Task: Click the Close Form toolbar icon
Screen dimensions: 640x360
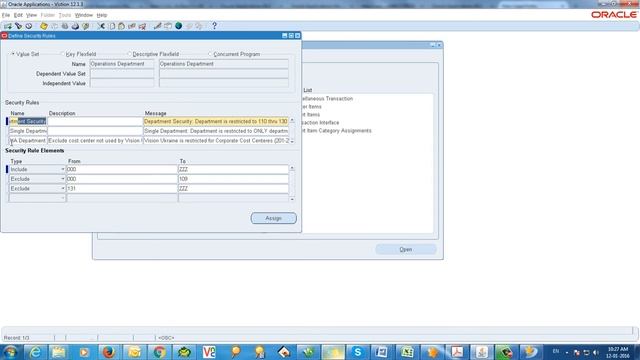Action: click(85, 26)
